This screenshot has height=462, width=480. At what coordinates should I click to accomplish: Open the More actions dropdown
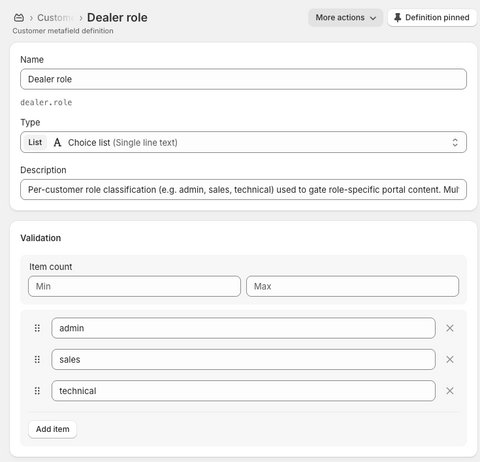(345, 18)
